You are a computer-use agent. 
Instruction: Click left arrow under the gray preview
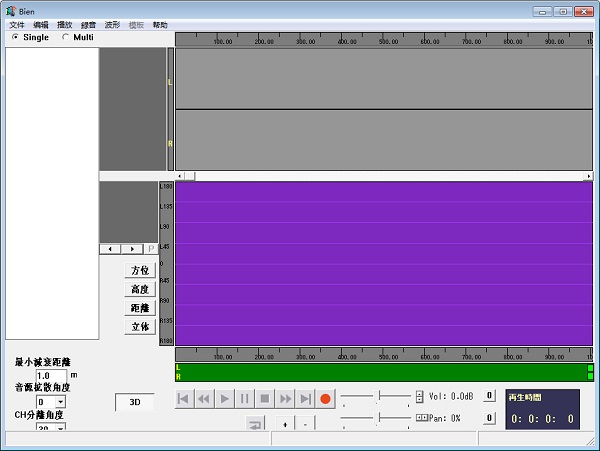(110, 249)
